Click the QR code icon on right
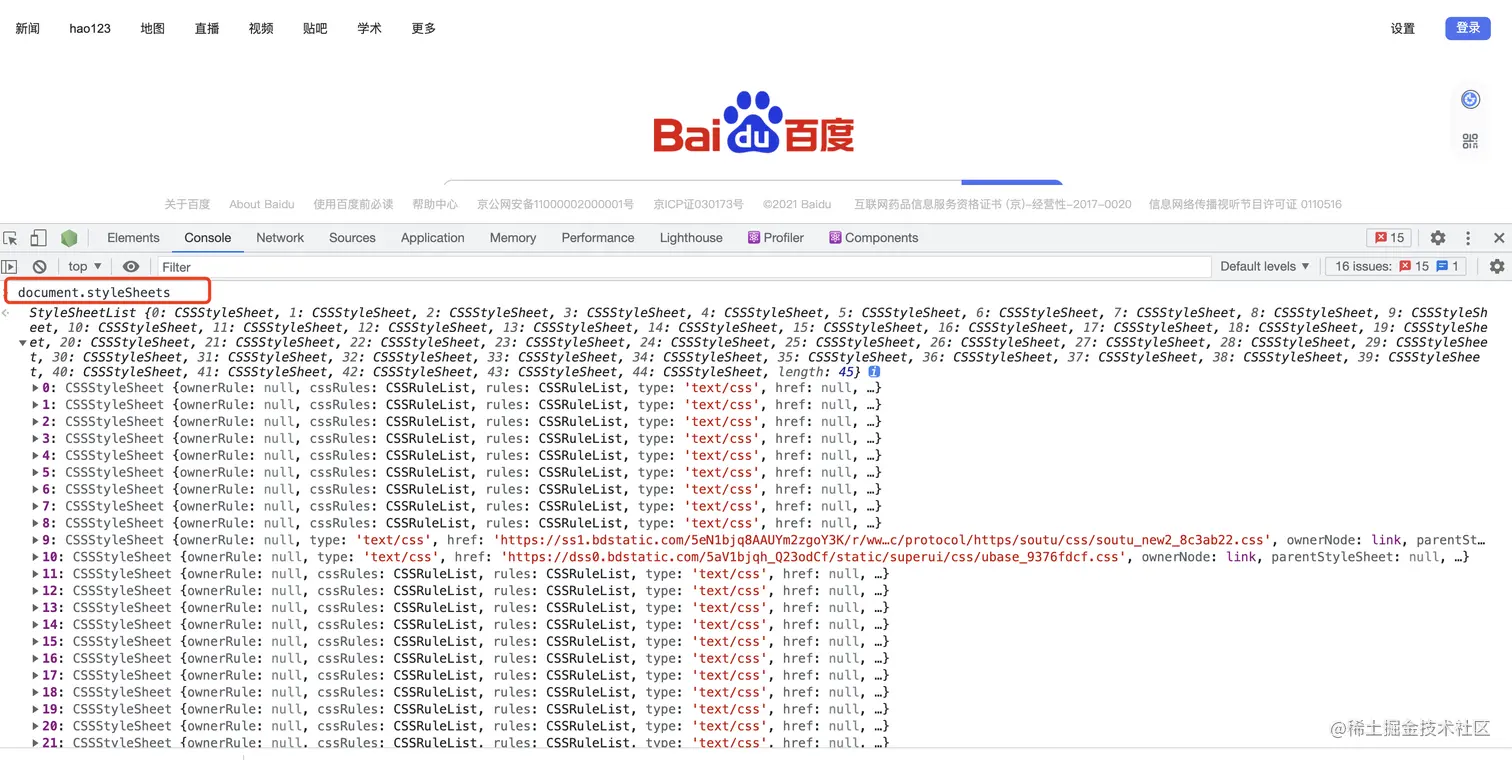 pyautogui.click(x=1470, y=141)
